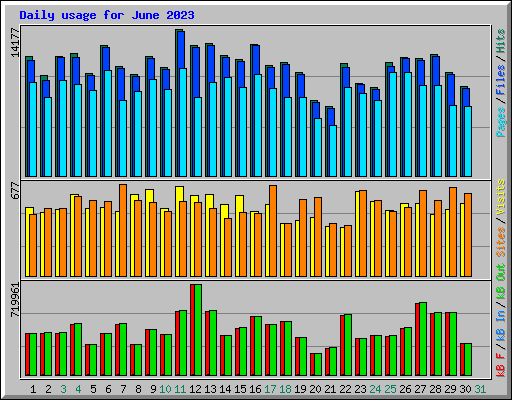The width and height of the screenshot is (512, 400).
Task: Click green weekend day number 3
Action: point(63,389)
